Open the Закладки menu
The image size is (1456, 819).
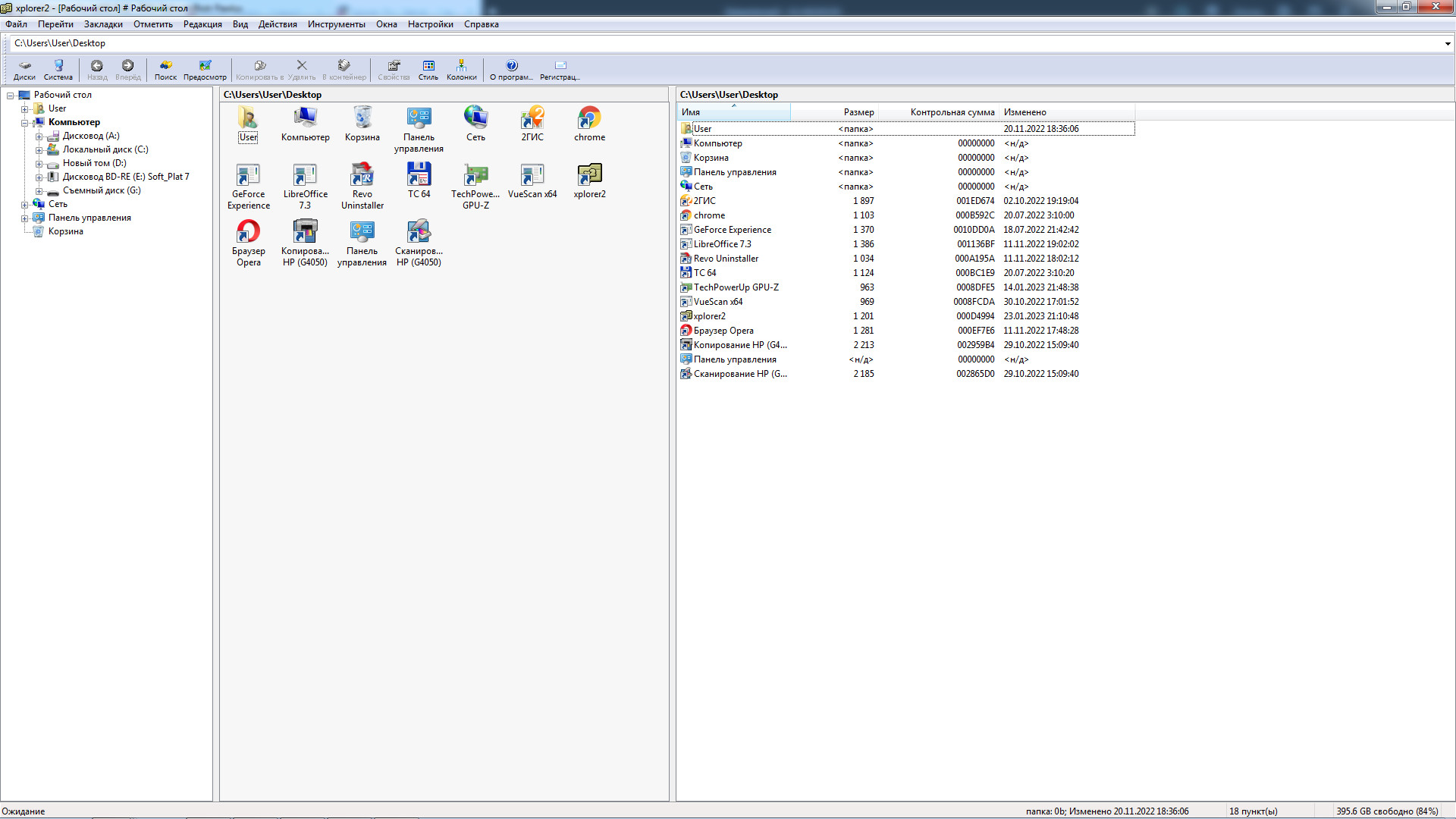[103, 24]
